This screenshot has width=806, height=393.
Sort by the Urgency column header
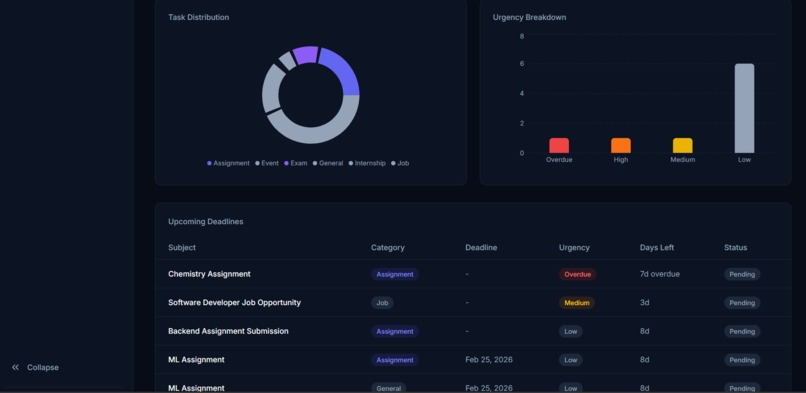pos(574,247)
